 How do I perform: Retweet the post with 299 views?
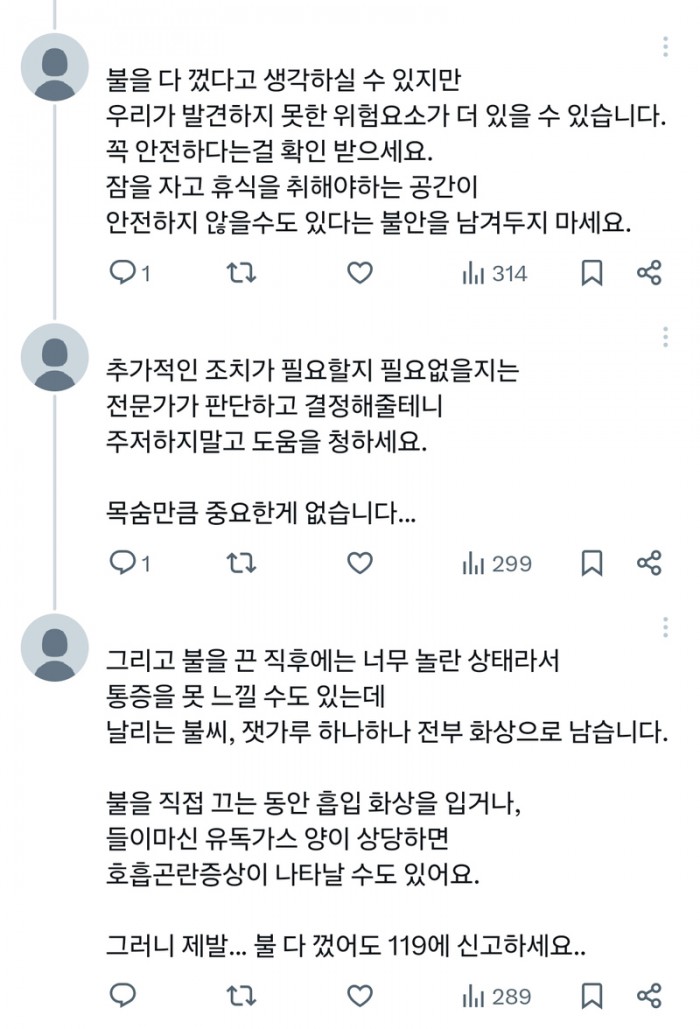(x=241, y=563)
